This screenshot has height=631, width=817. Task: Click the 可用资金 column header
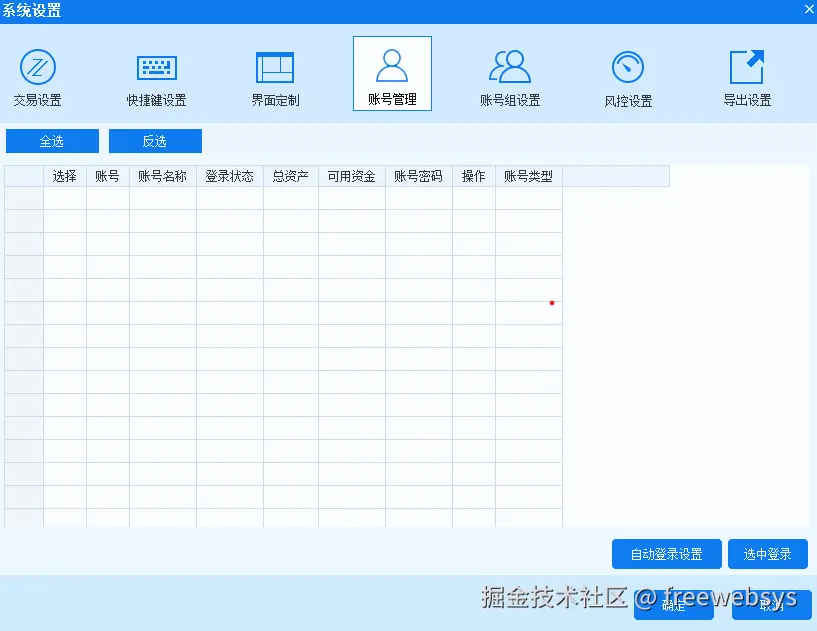point(352,176)
